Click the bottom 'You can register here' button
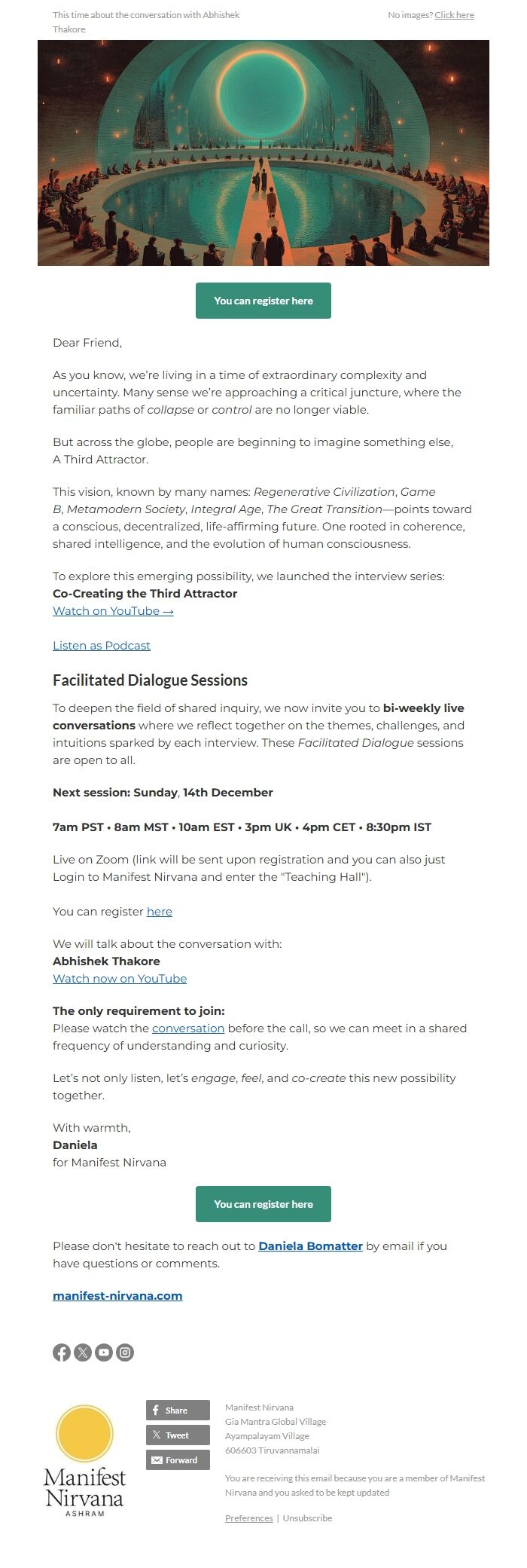The height and width of the screenshot is (1568, 527). 263,1203
